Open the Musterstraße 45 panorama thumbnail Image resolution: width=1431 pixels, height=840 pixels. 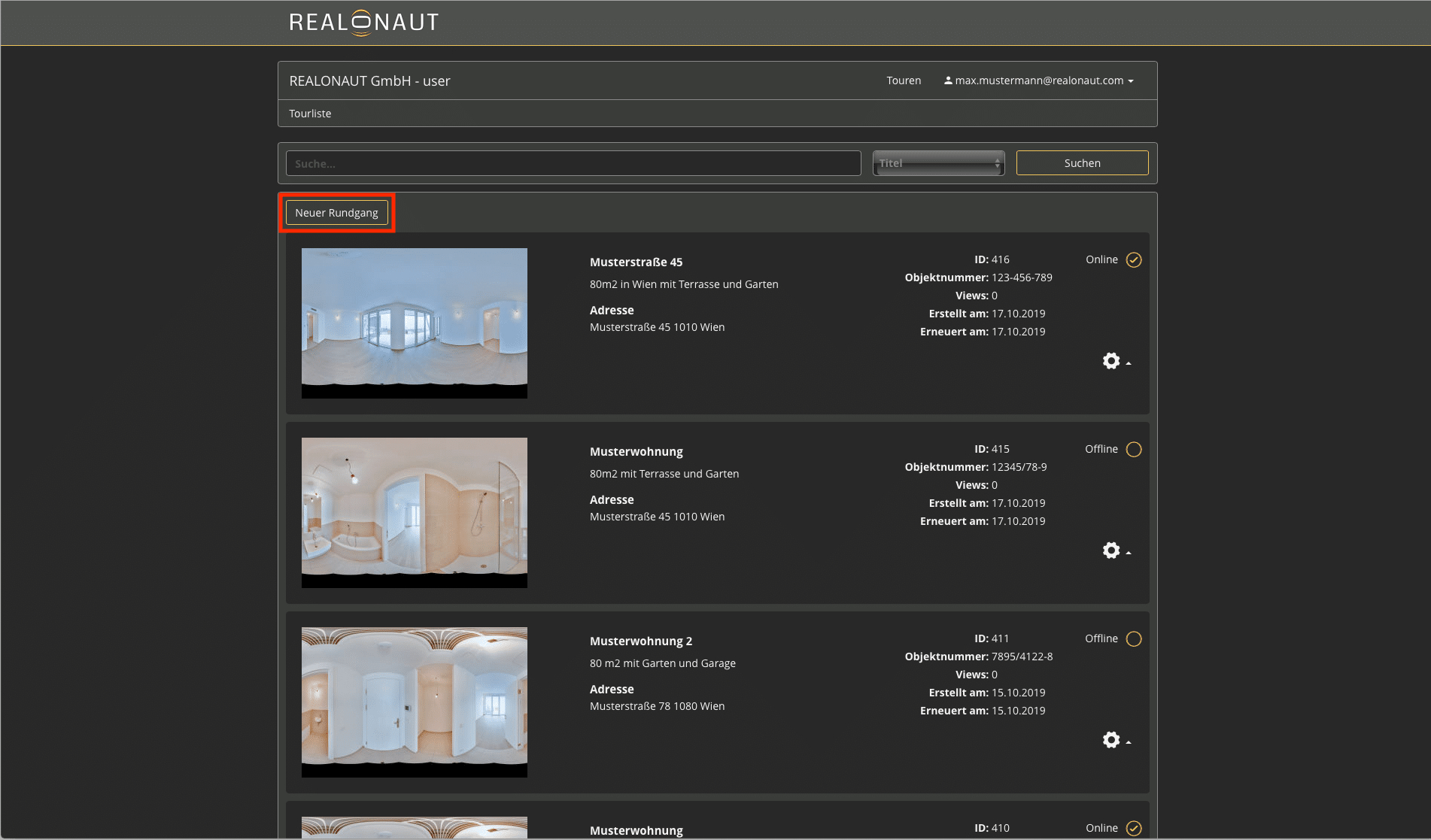pyautogui.click(x=414, y=323)
